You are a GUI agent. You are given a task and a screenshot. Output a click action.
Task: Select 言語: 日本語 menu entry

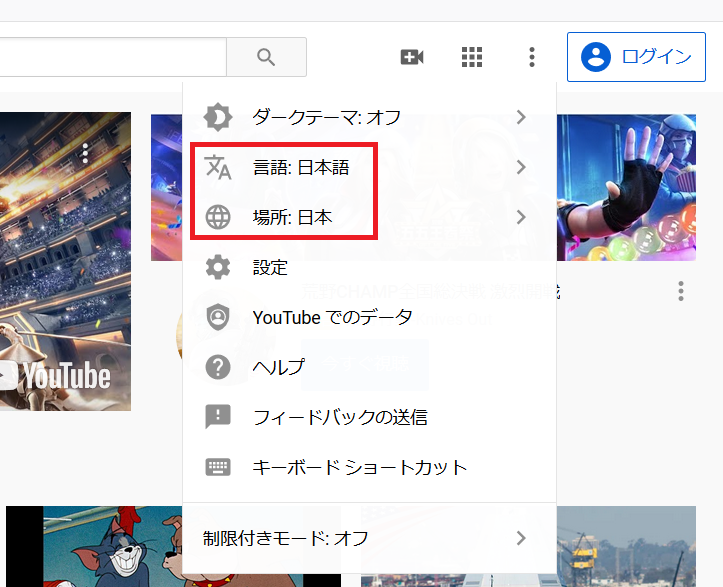[x=369, y=167]
